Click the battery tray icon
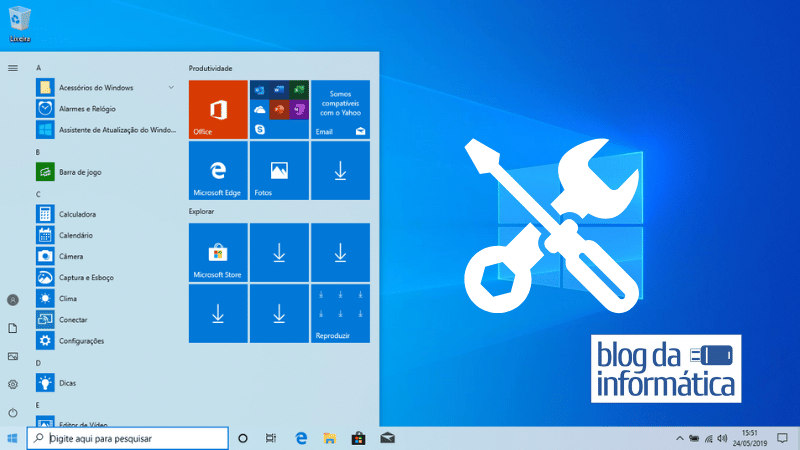This screenshot has height=450, width=800. pyautogui.click(x=694, y=438)
